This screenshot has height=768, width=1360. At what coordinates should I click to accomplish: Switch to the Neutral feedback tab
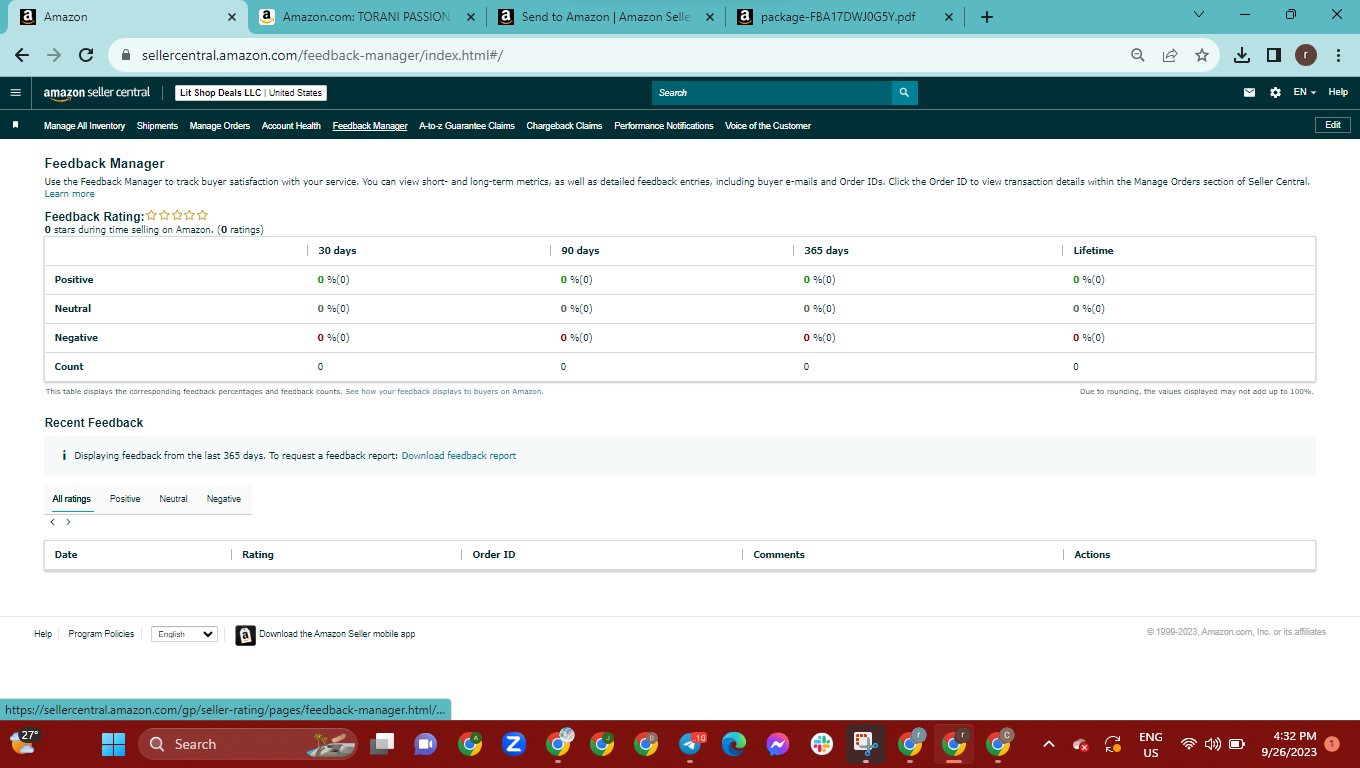pos(173,499)
